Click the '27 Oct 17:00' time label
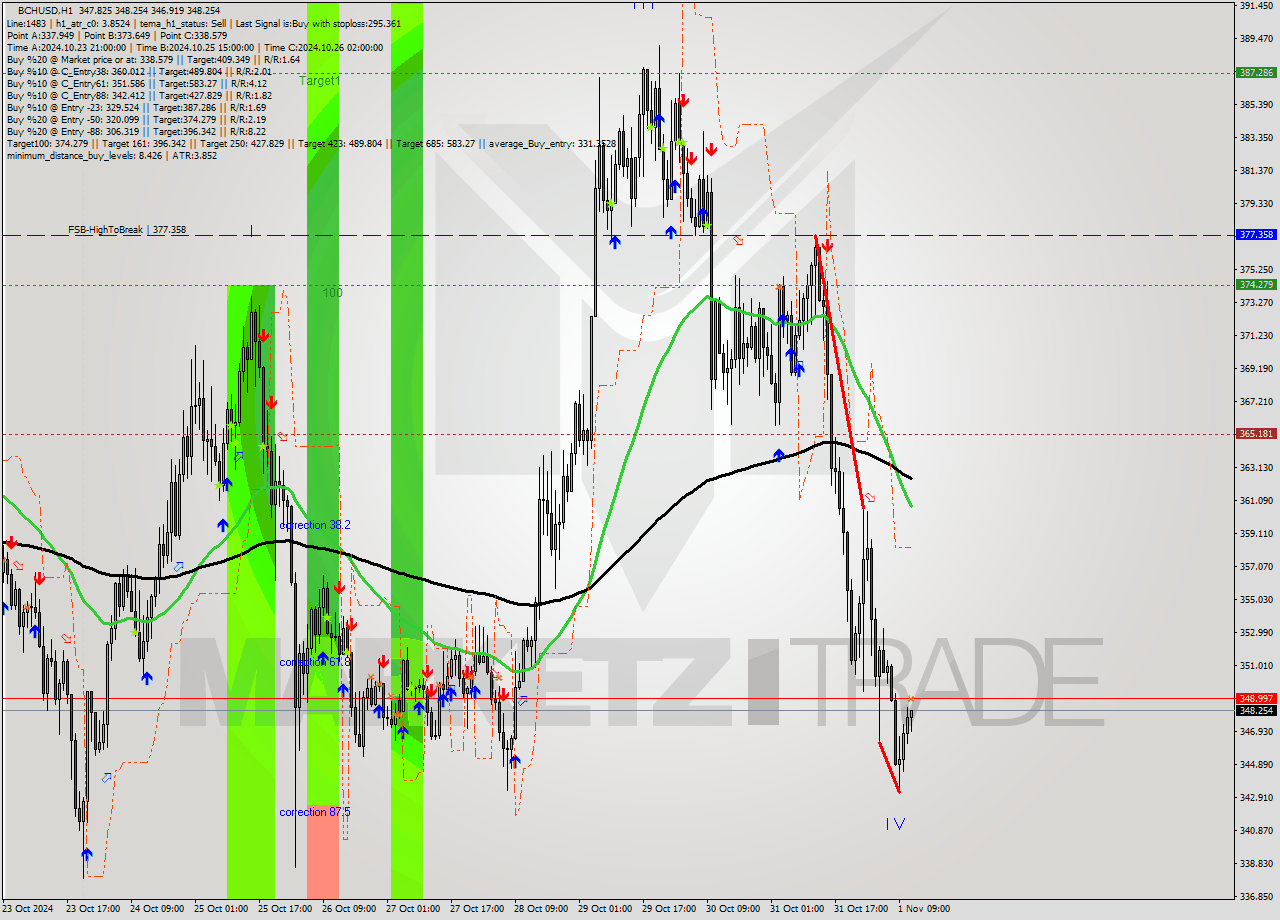1280x920 pixels. coord(477,909)
